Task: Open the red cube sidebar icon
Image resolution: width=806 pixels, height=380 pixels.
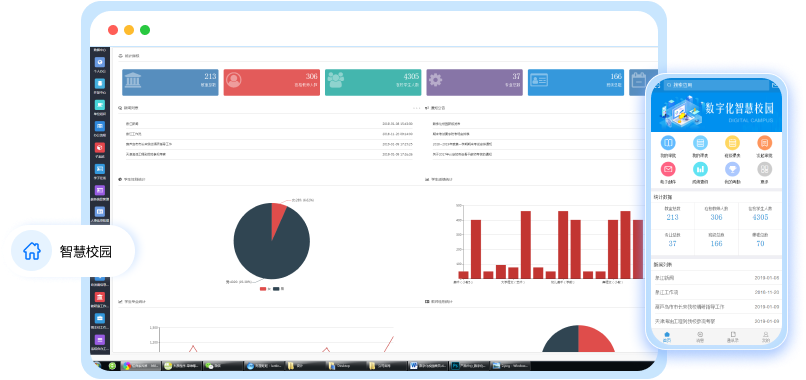Action: pos(100,148)
